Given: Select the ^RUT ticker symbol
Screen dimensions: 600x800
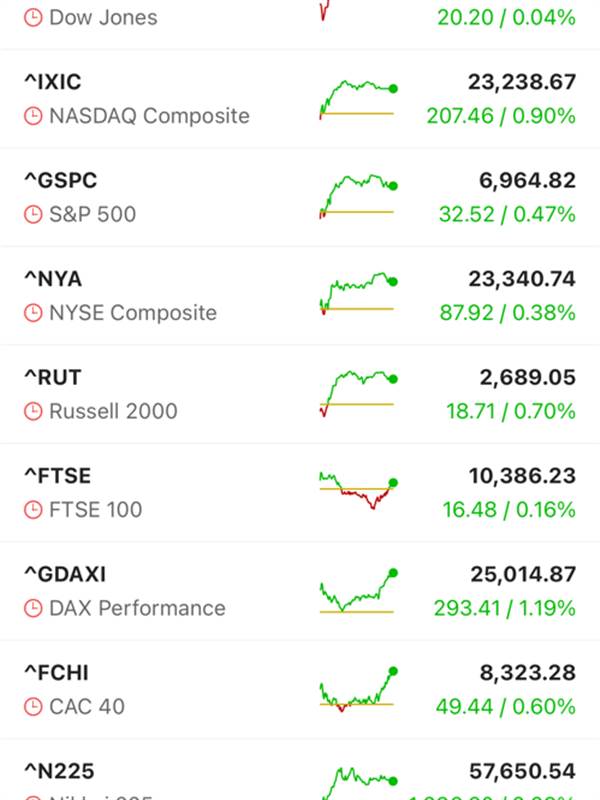Looking at the screenshot, I should [53, 378].
